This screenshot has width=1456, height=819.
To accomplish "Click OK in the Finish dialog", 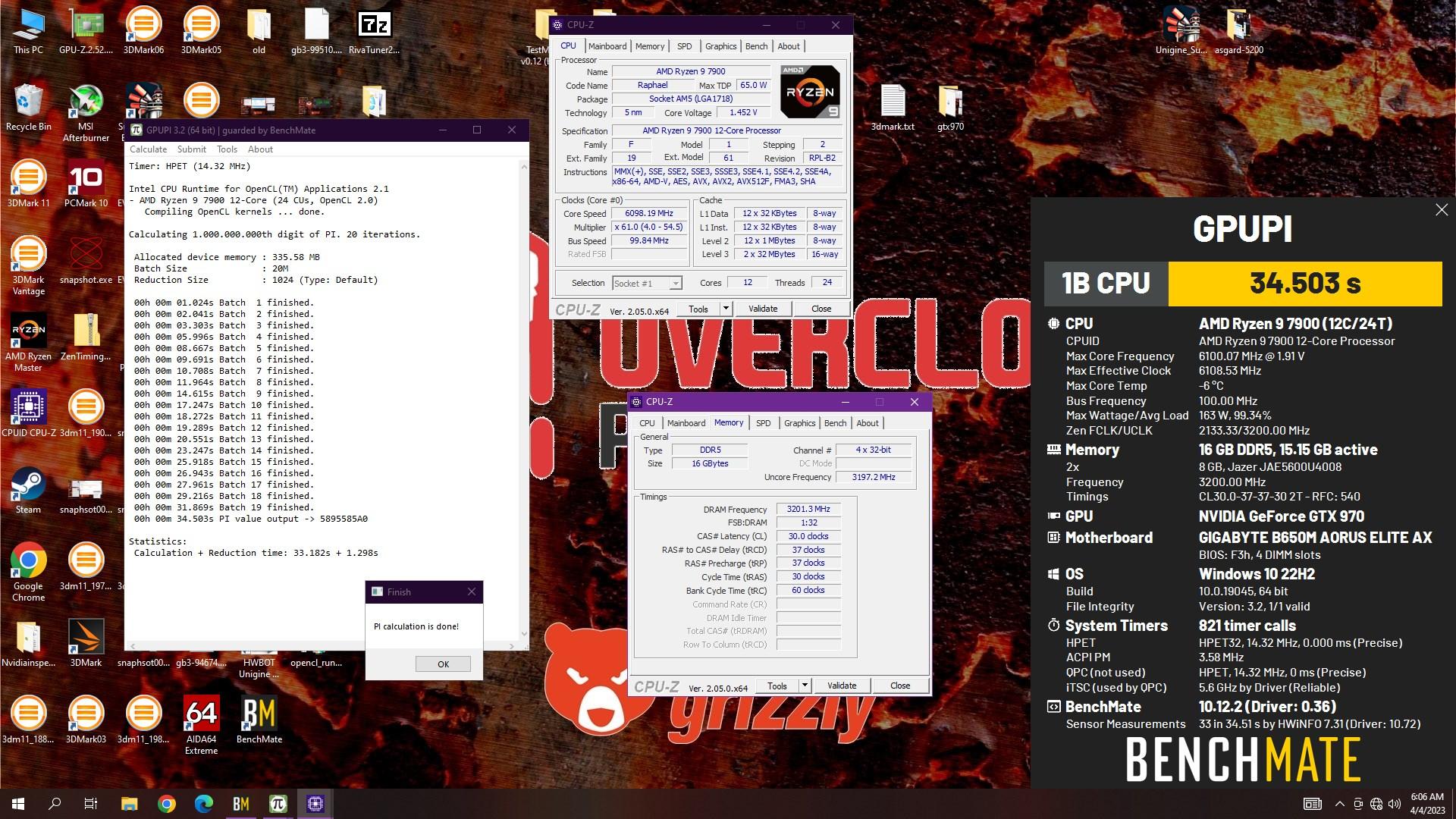I will [443, 664].
